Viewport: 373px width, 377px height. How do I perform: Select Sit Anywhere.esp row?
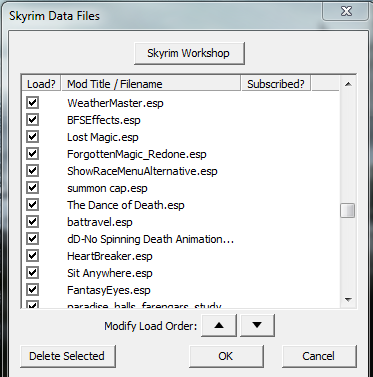[x=110, y=273]
